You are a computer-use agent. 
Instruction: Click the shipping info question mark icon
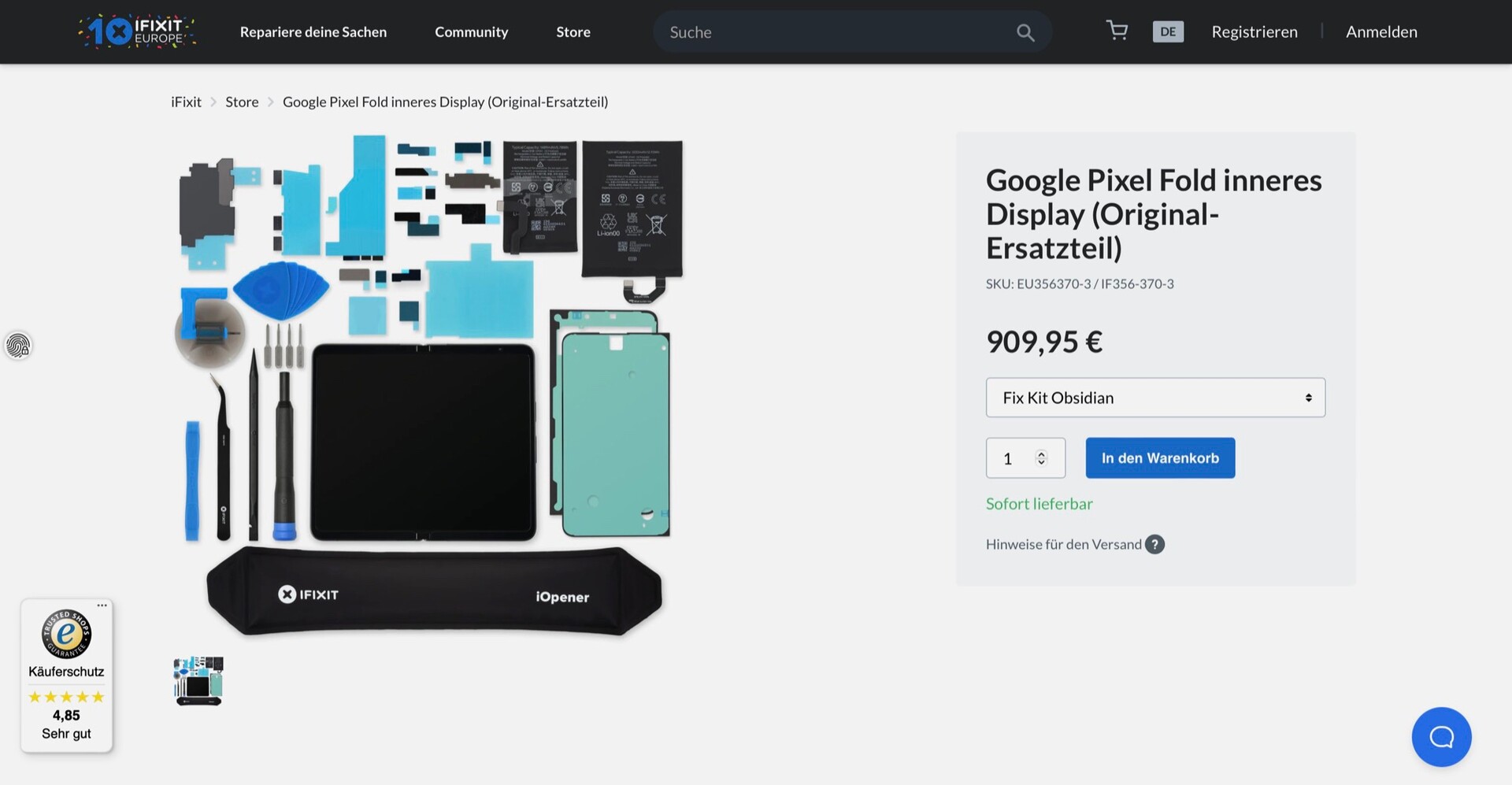coord(1154,544)
